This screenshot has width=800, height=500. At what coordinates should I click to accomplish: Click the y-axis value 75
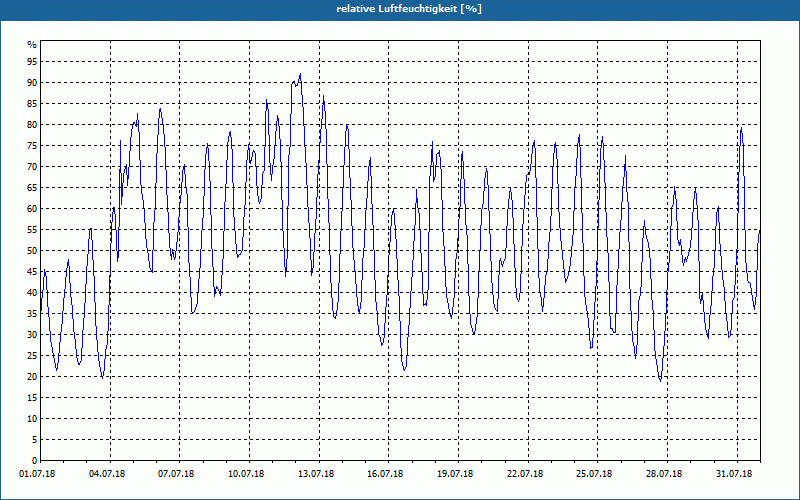32,146
